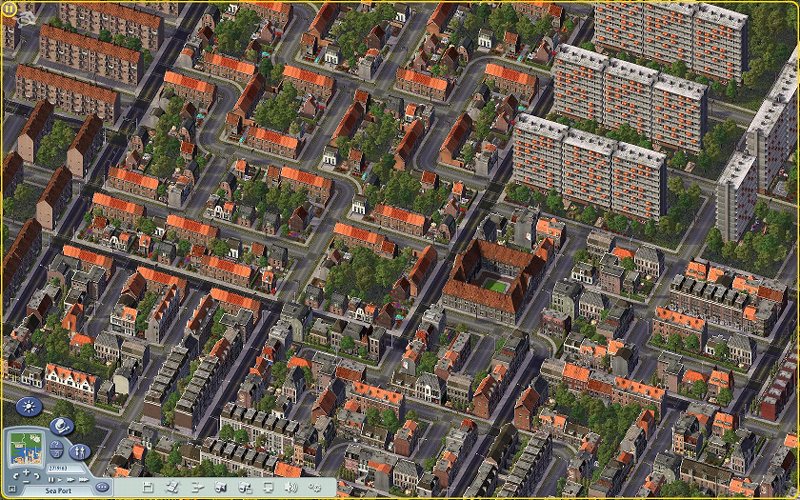Viewport: 800px width, 500px height.
Task: Open display settings monitor icon
Action: 268,488
